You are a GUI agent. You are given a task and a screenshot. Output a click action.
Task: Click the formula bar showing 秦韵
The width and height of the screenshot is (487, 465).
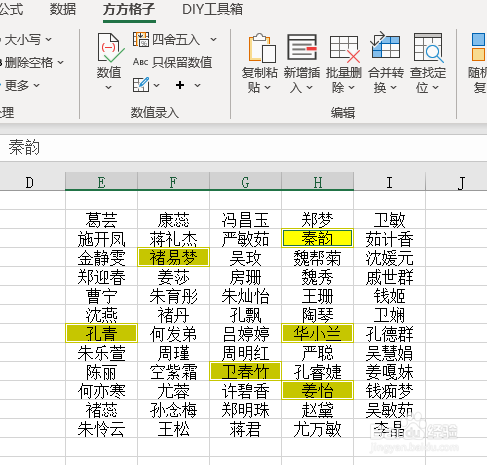(243, 148)
